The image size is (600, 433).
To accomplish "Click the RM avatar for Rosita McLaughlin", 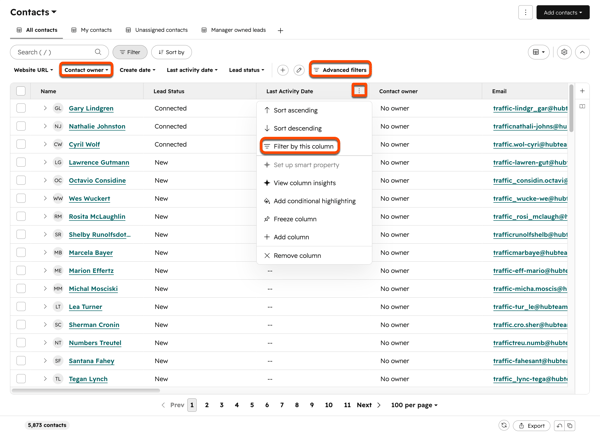I will [58, 216].
